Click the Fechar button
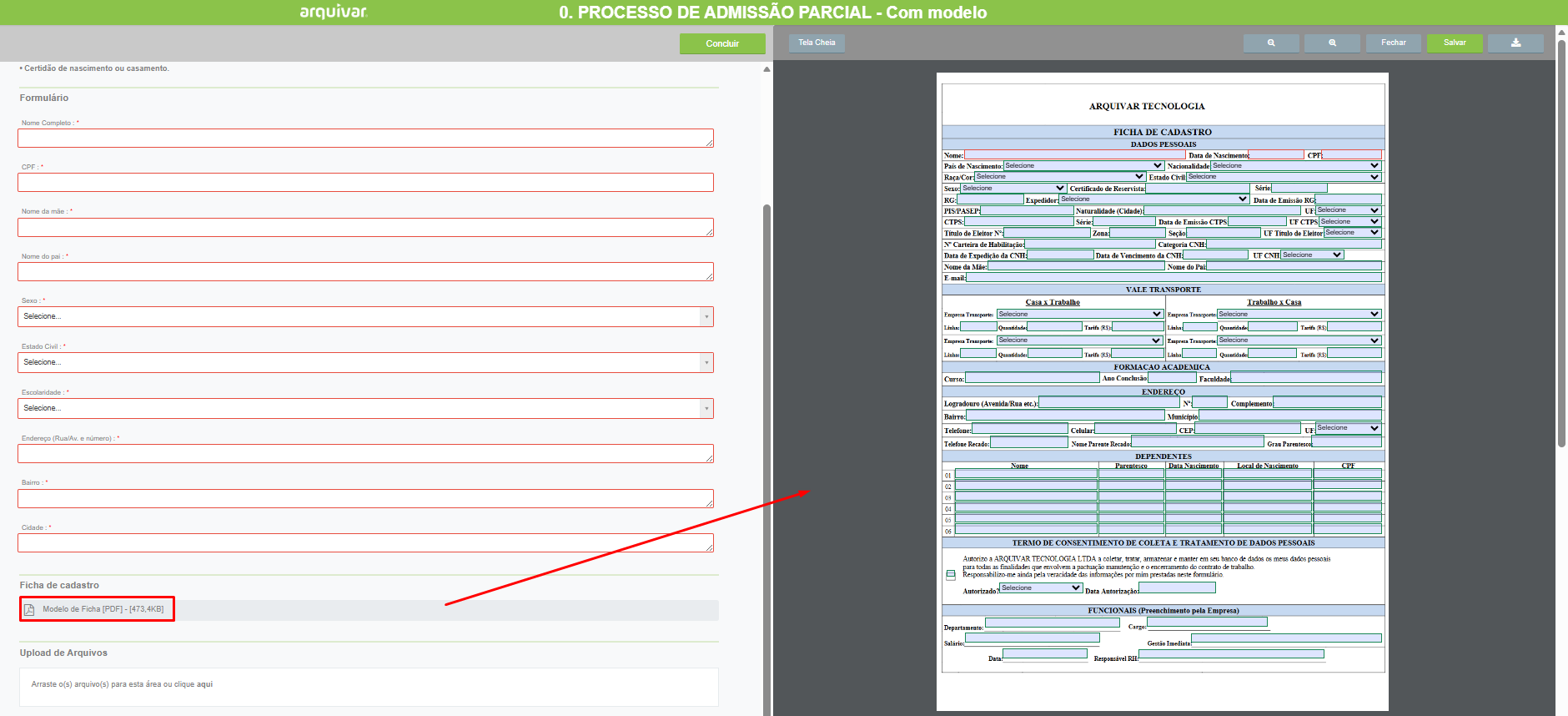The height and width of the screenshot is (716, 1568). 1394,43
